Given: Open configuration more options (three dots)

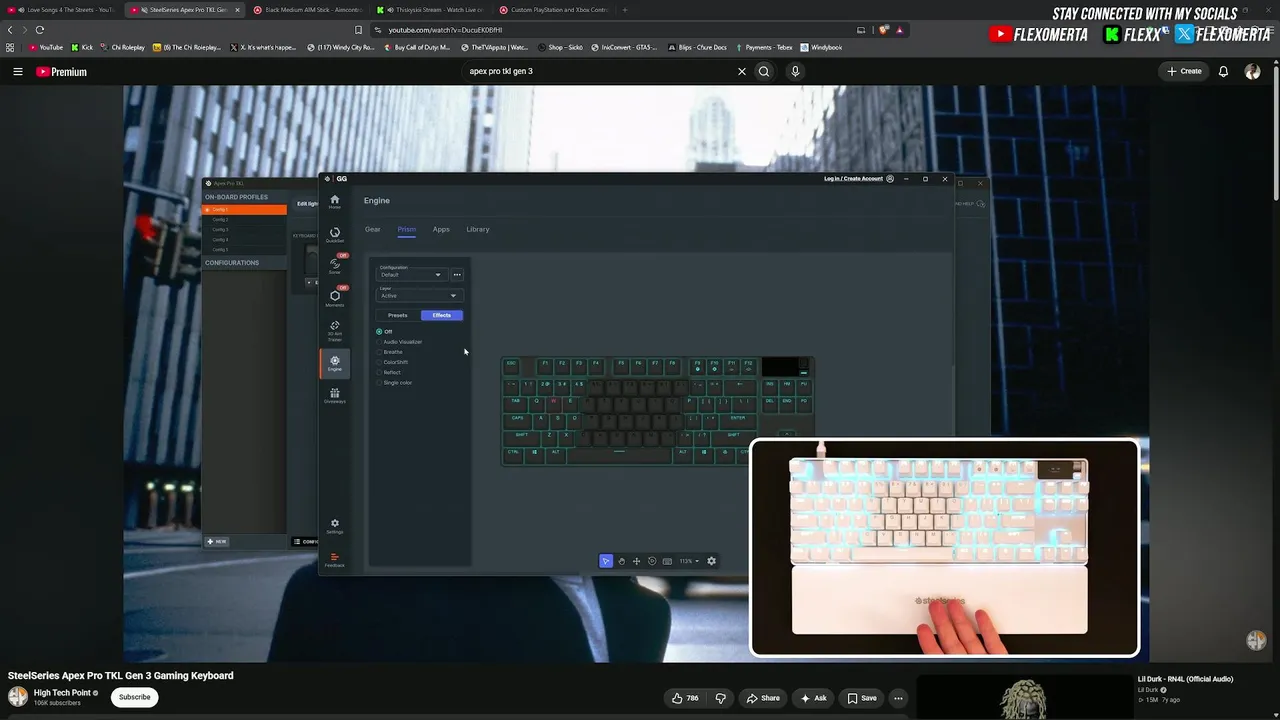Looking at the screenshot, I should point(457,275).
